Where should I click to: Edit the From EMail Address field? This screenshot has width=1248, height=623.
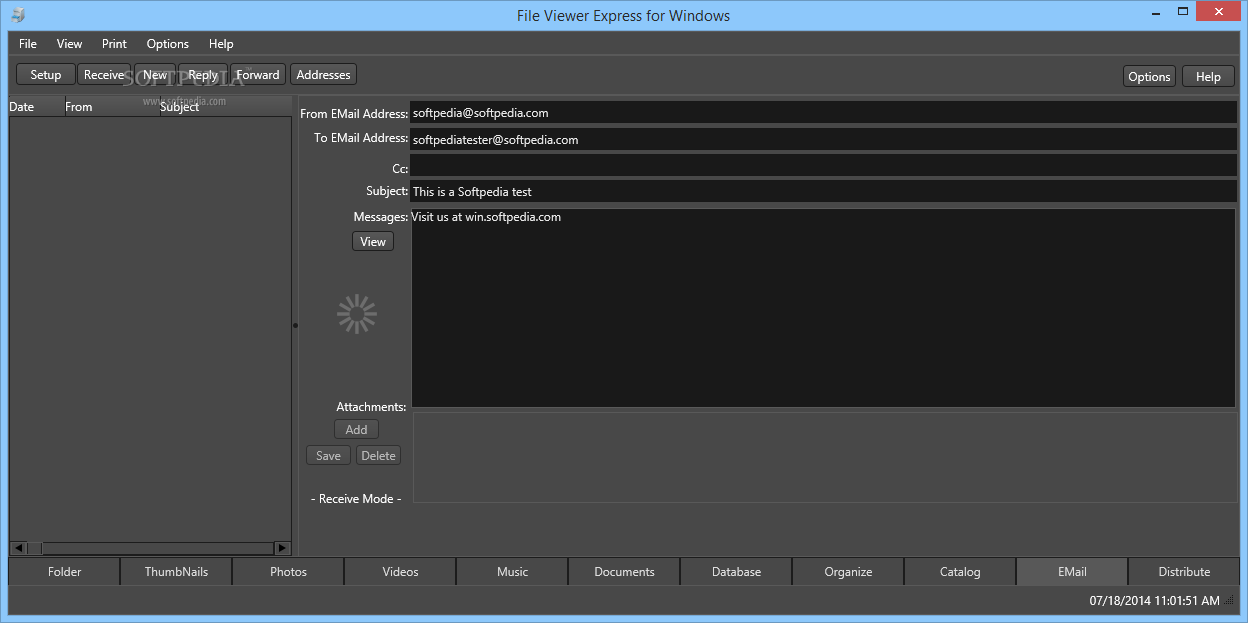(823, 113)
